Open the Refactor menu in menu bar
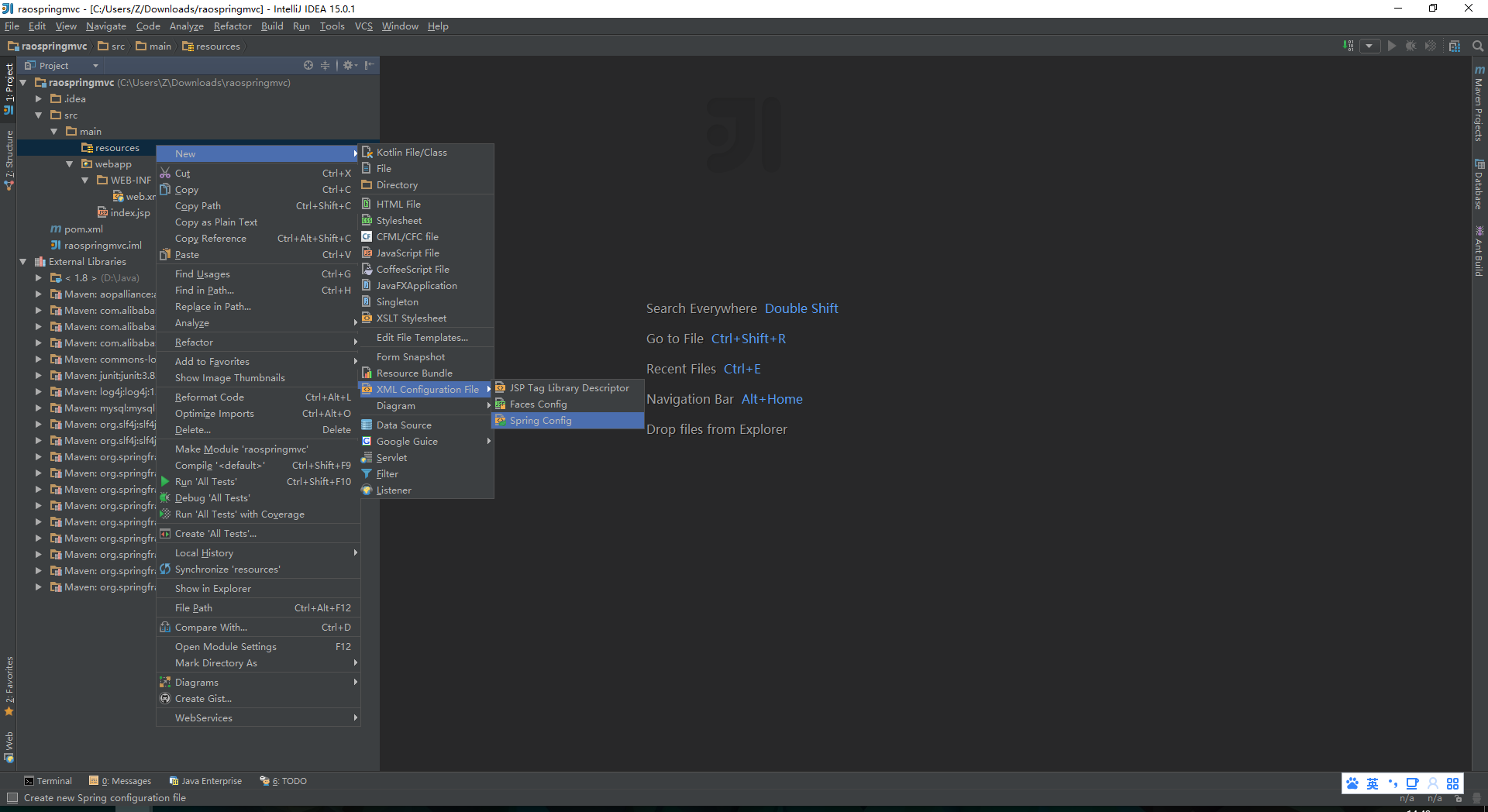The image size is (1488, 812). 232,26
